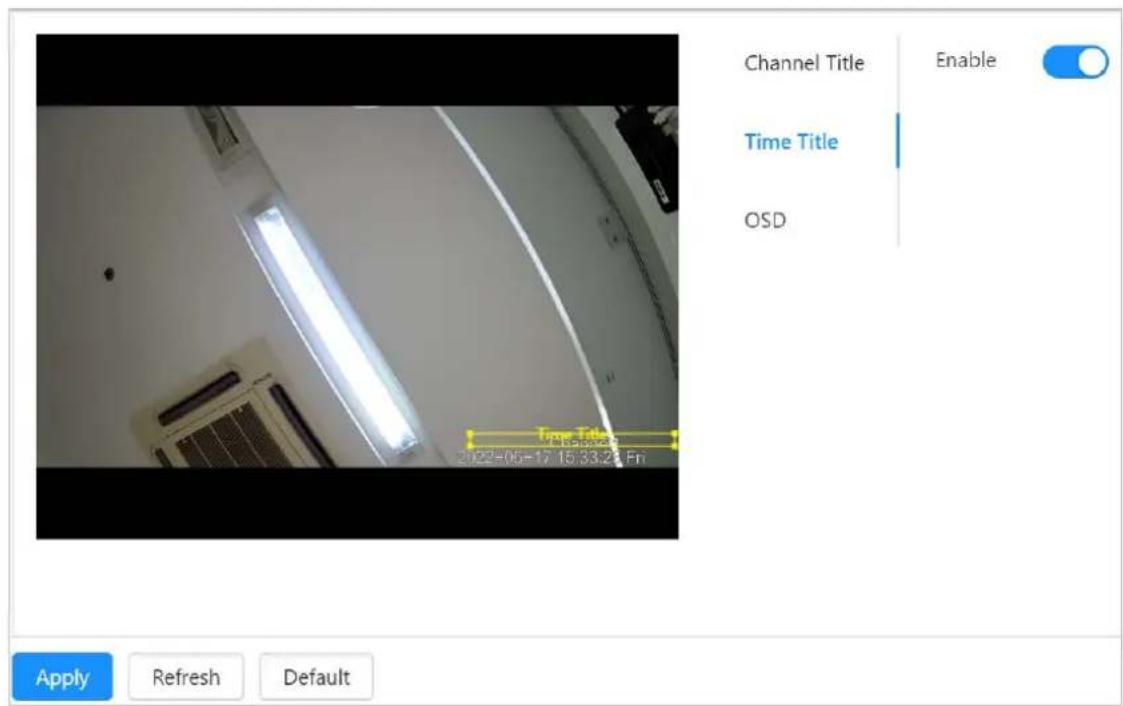Select the yellow Time Title overlay box
Viewport: 1123px width, 706px height.
point(572,439)
